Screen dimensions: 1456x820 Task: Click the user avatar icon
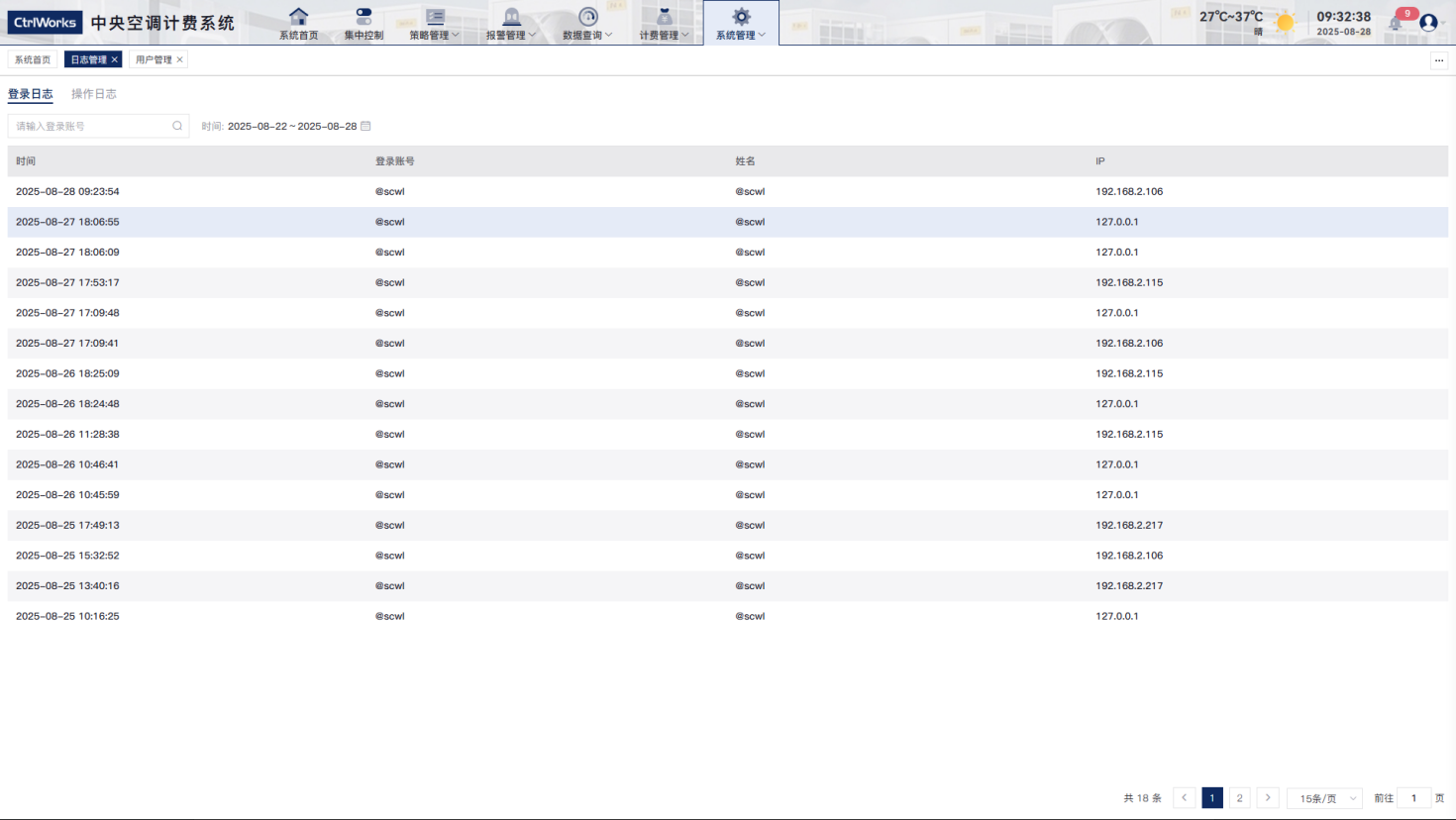pyautogui.click(x=1428, y=22)
